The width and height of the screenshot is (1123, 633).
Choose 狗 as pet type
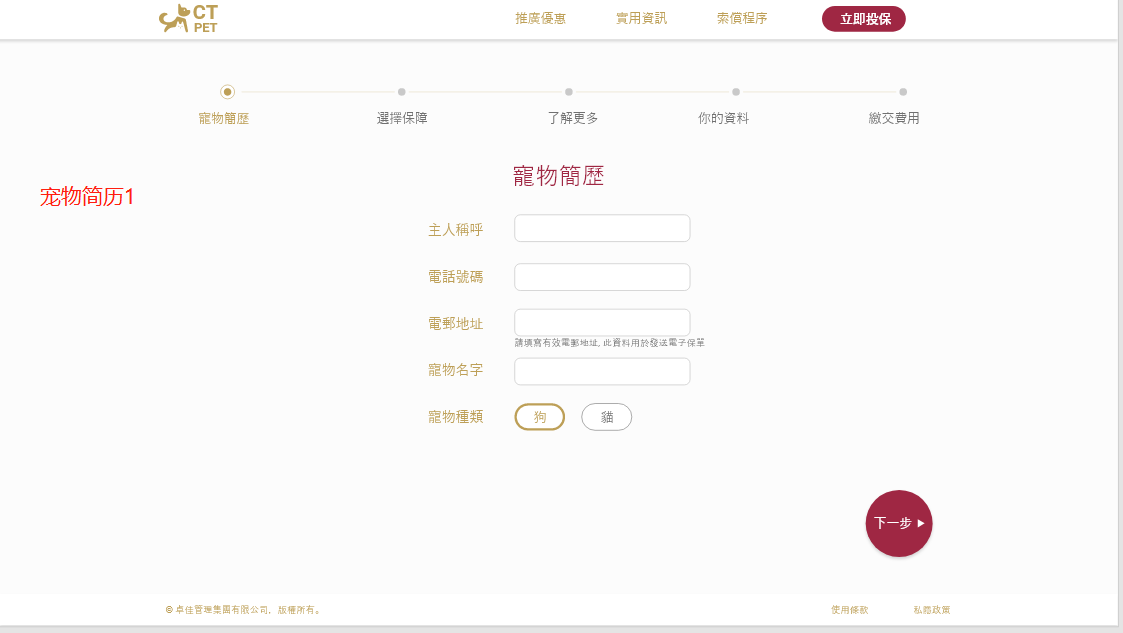tap(540, 417)
